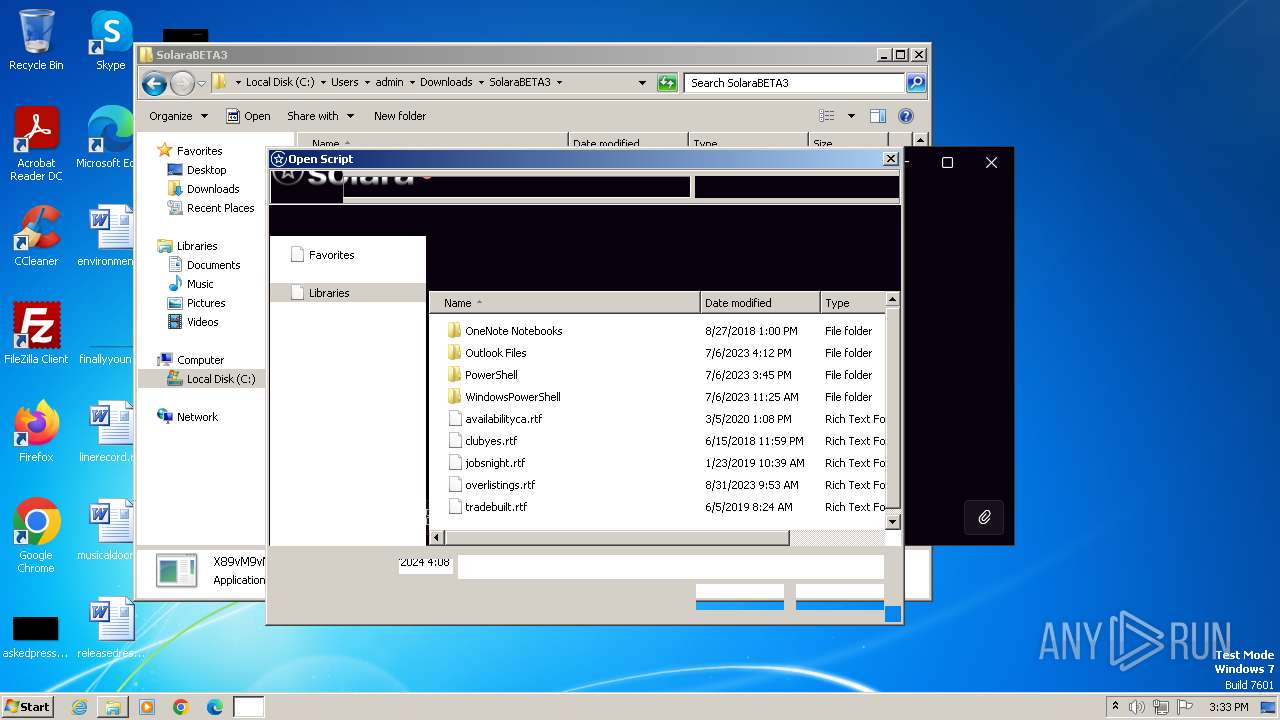Open the Recycle Bin desktop icon

36,40
